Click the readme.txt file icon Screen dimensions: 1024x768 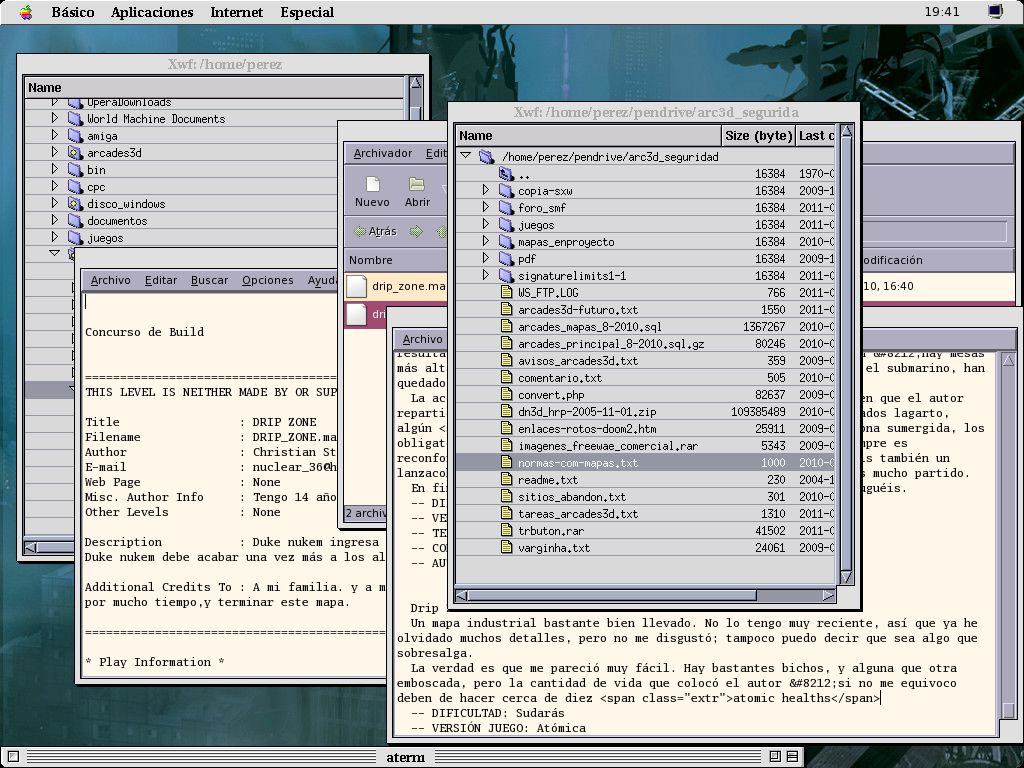pyautogui.click(x=507, y=479)
